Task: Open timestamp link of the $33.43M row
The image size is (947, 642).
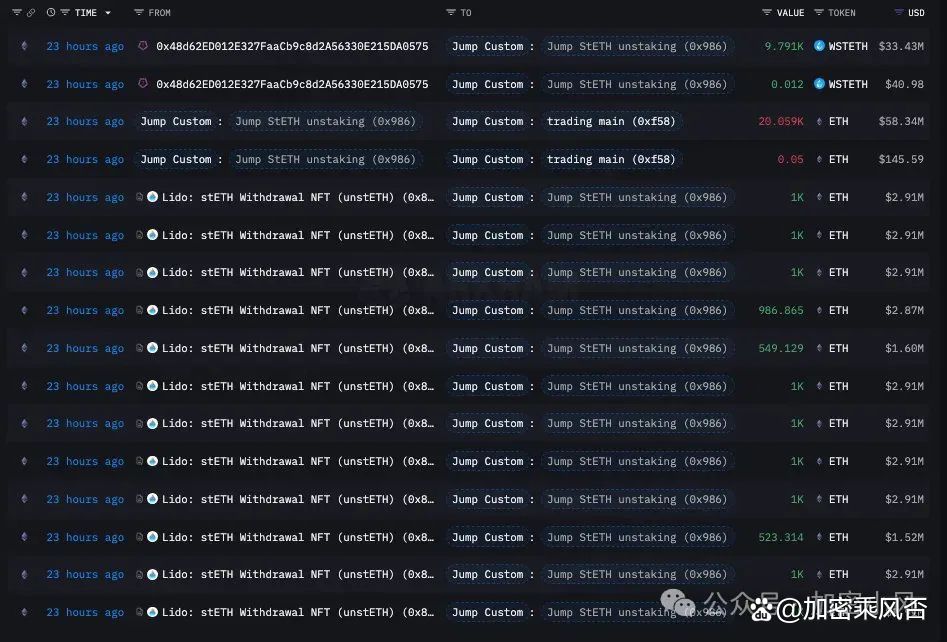Action: (85, 47)
